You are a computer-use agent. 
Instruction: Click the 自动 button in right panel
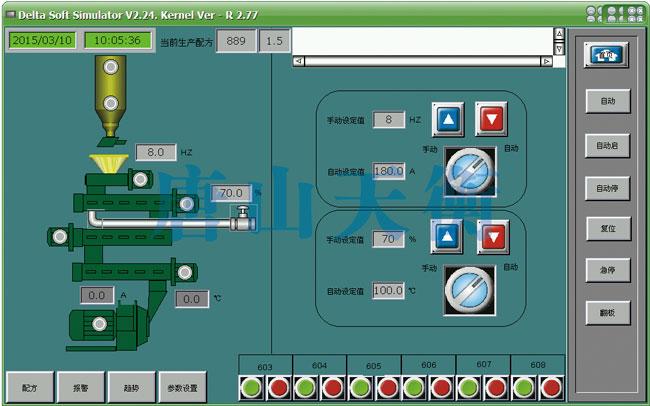pyautogui.click(x=607, y=101)
